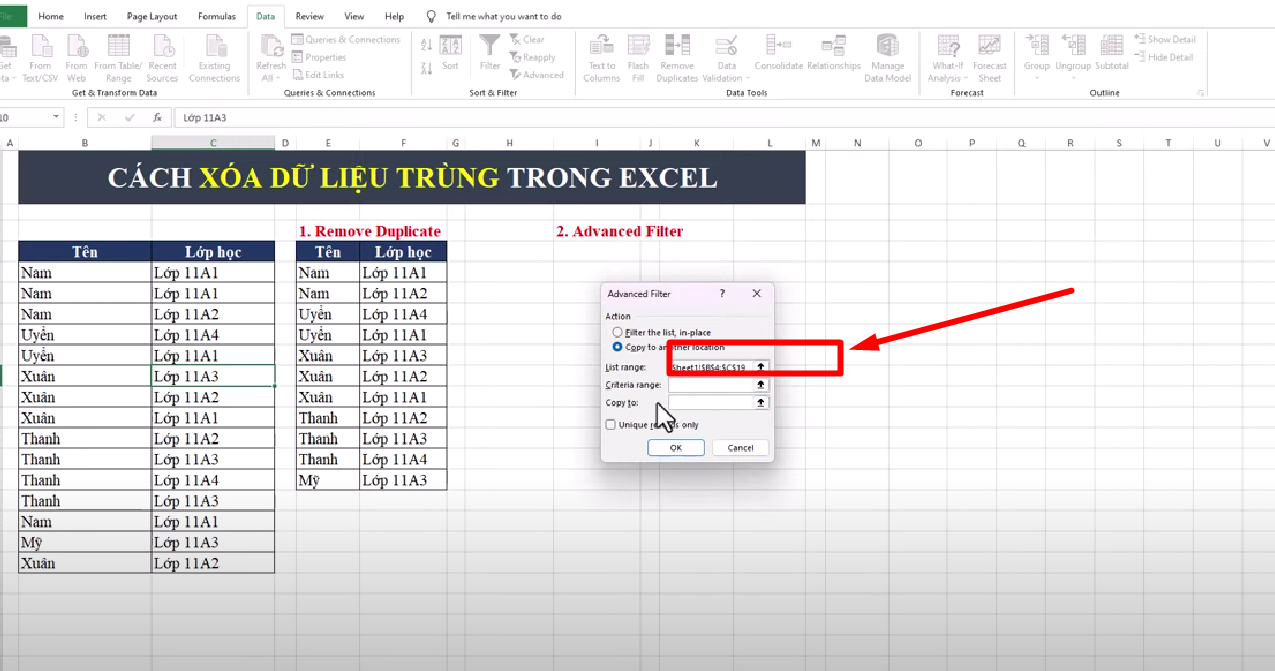Open Queries & Connections pane

coord(346,39)
